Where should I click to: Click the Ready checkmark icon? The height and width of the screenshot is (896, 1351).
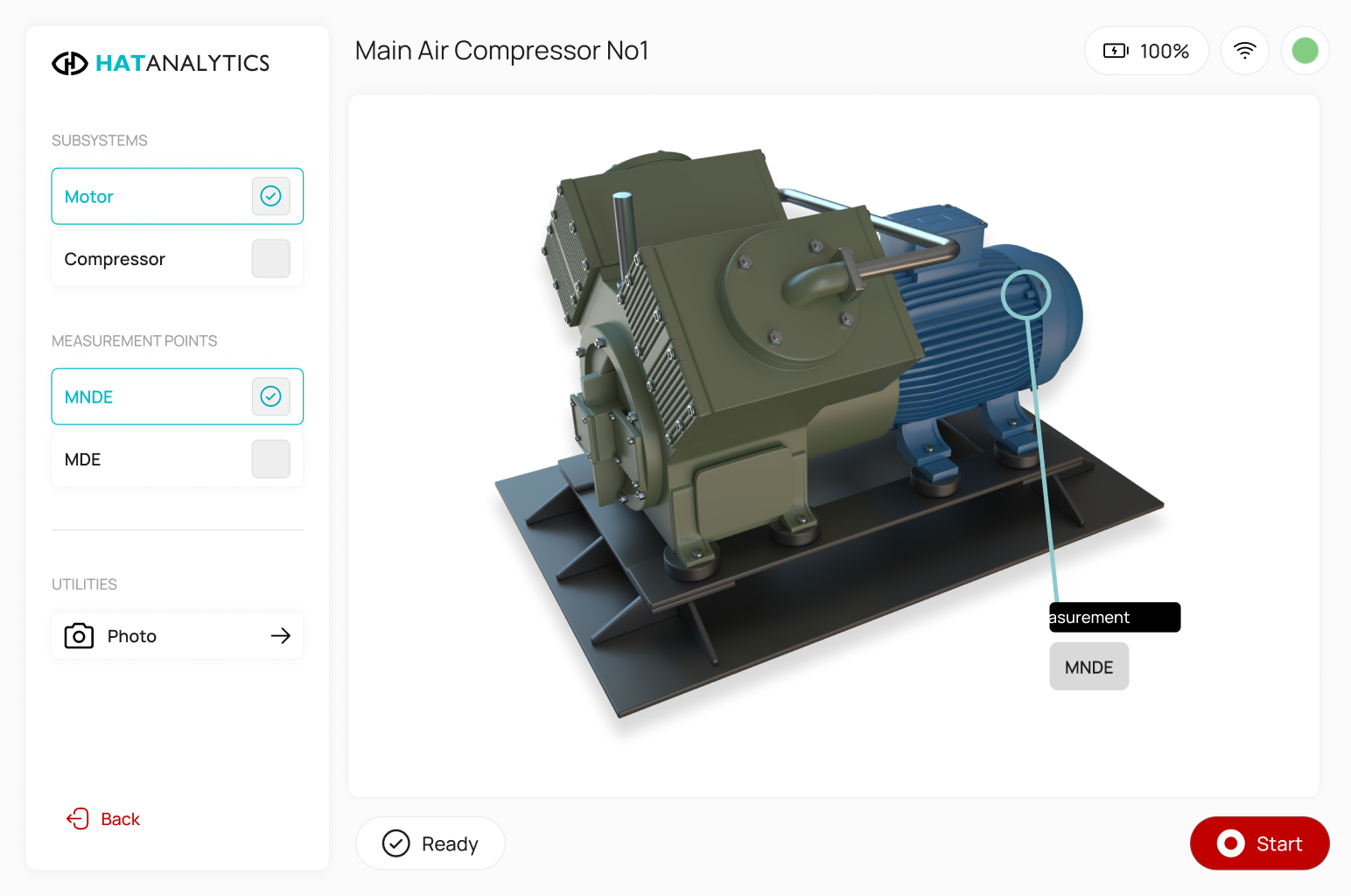click(396, 843)
